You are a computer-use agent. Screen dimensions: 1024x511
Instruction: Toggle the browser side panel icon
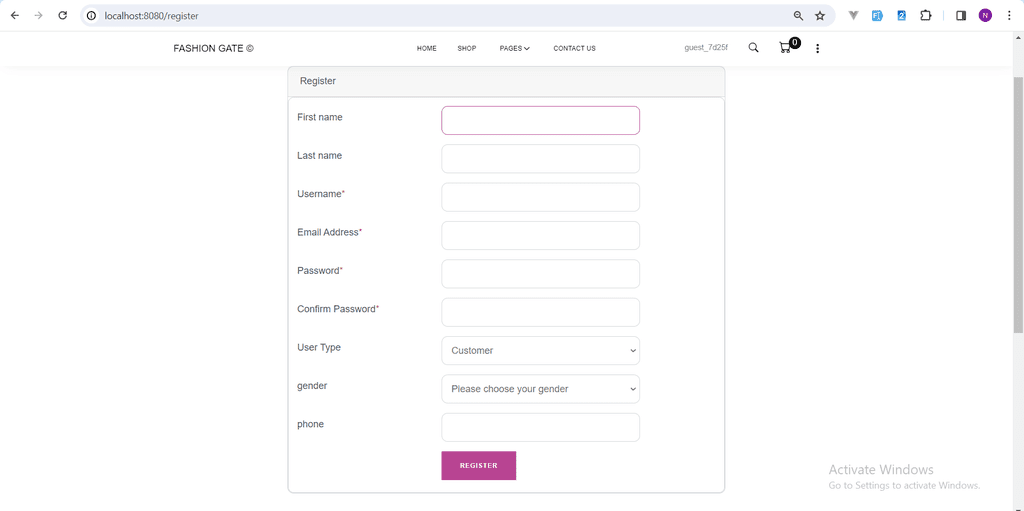(x=961, y=15)
